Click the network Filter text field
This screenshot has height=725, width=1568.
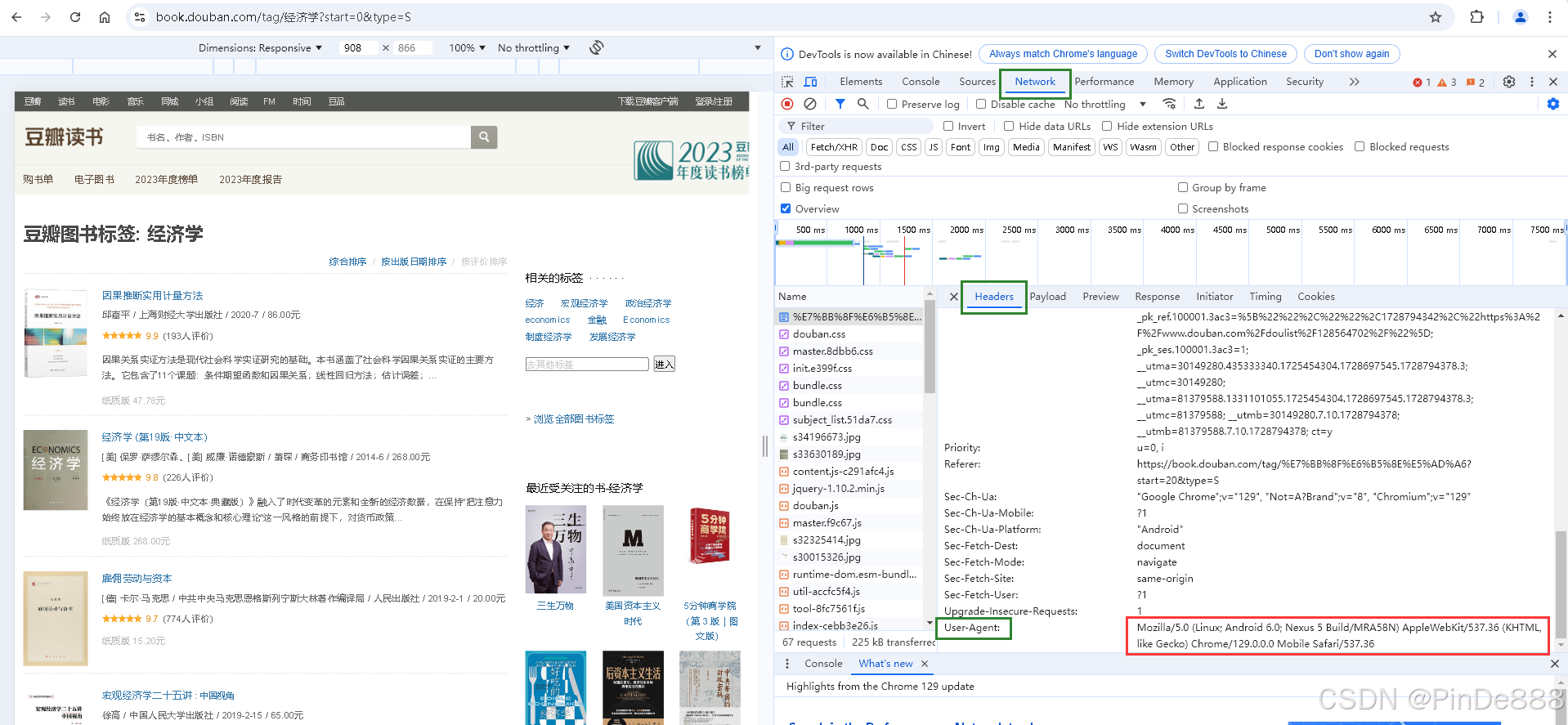pos(855,126)
